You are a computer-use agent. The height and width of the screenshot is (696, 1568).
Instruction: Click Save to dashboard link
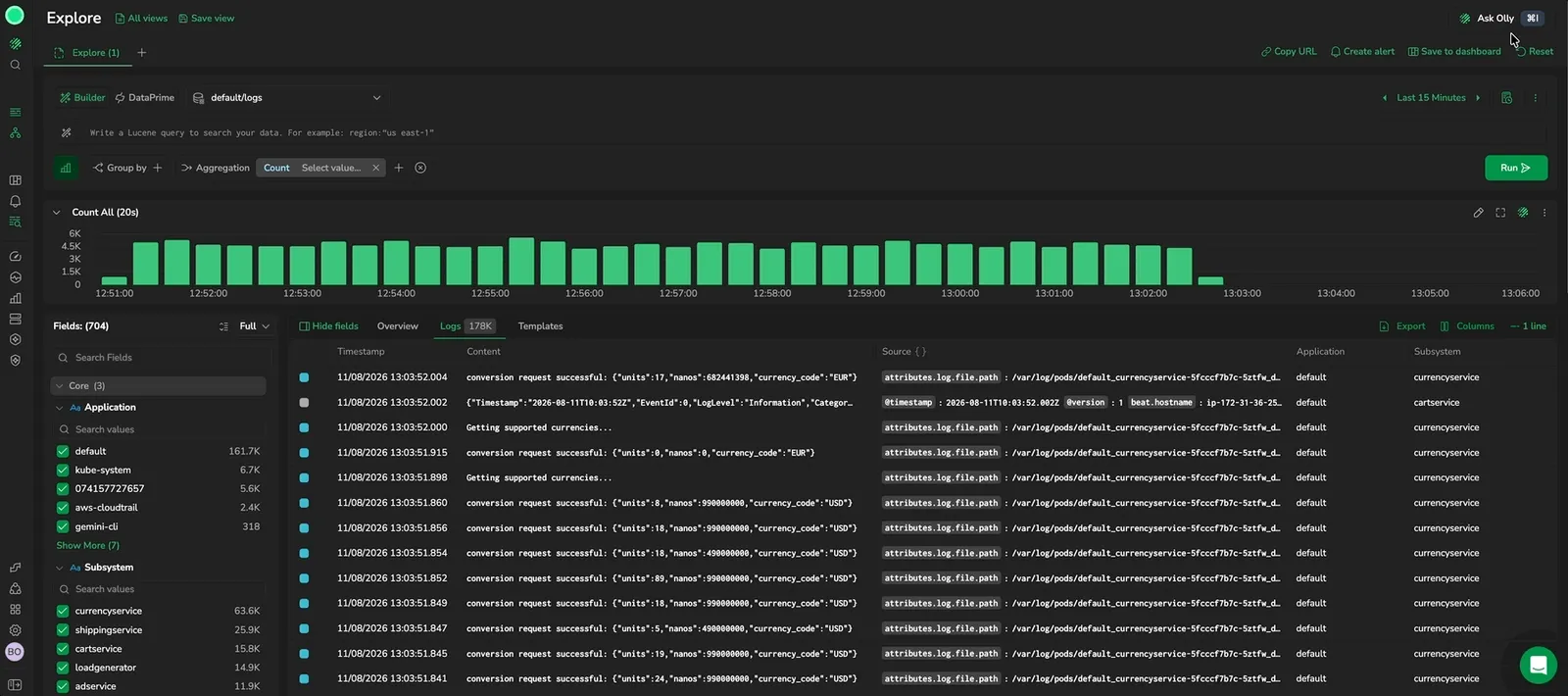click(x=1454, y=52)
